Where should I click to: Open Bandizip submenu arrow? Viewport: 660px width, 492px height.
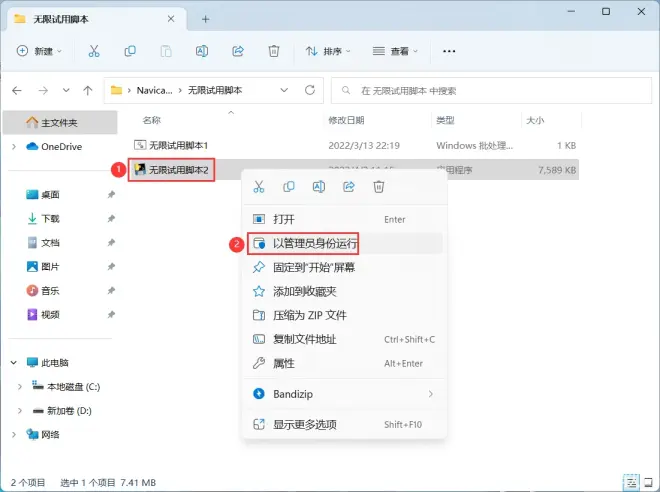431,394
